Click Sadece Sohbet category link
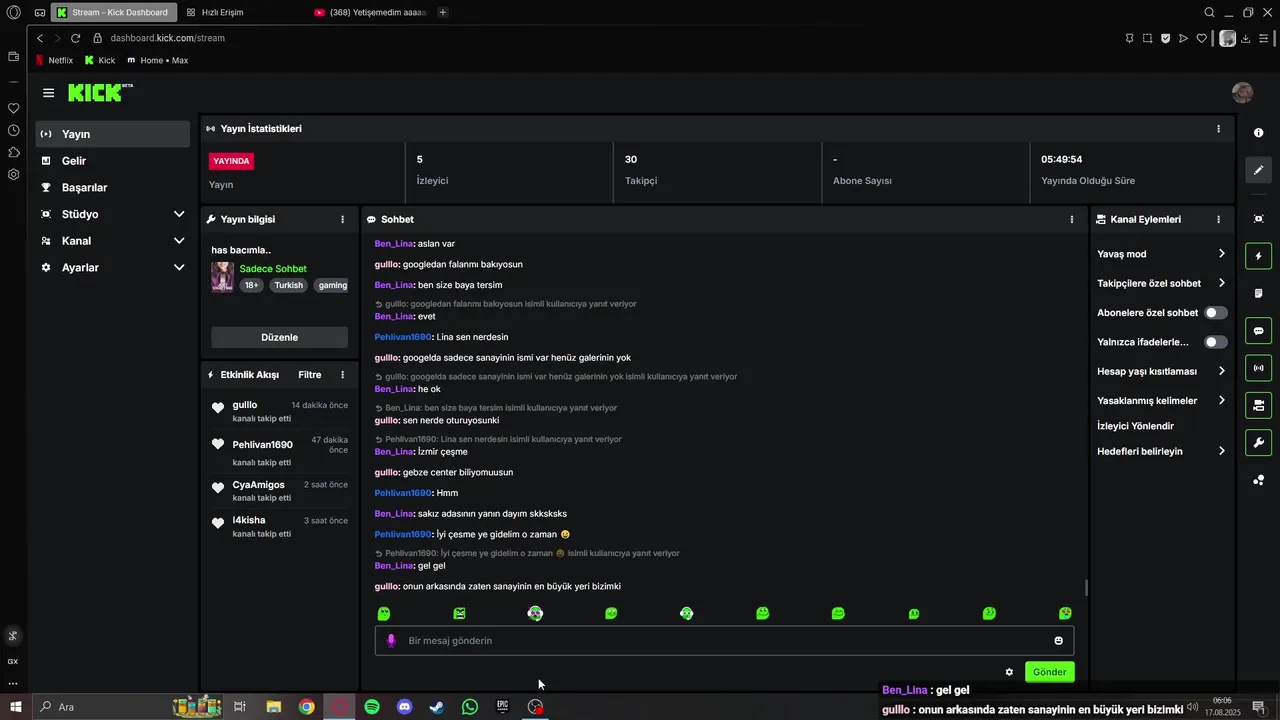1280x720 pixels. (x=273, y=269)
